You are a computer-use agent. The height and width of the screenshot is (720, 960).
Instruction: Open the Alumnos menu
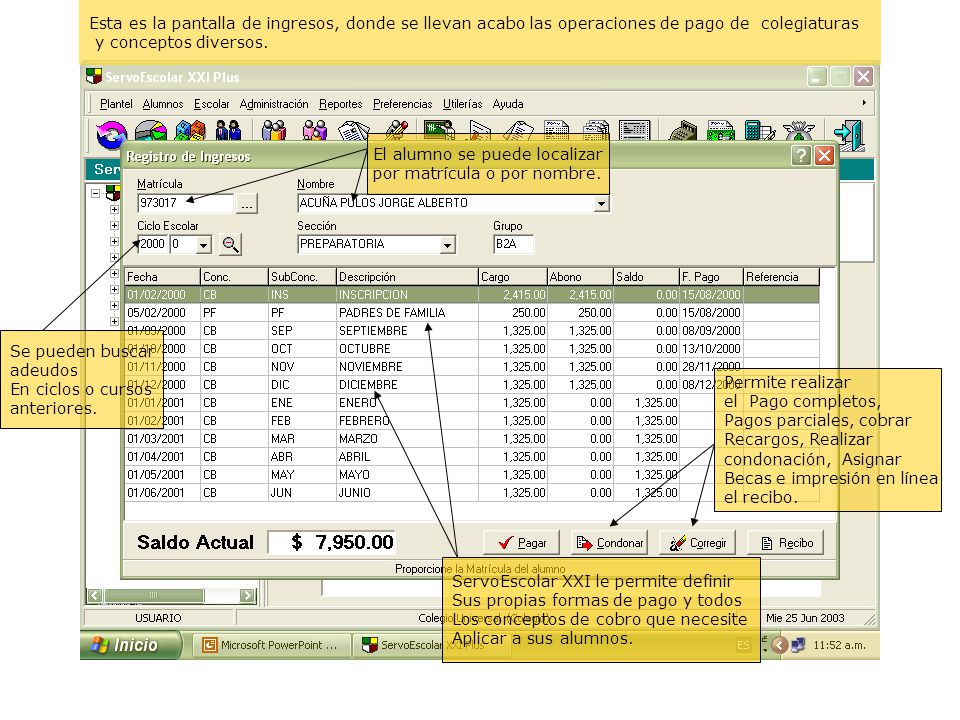163,104
